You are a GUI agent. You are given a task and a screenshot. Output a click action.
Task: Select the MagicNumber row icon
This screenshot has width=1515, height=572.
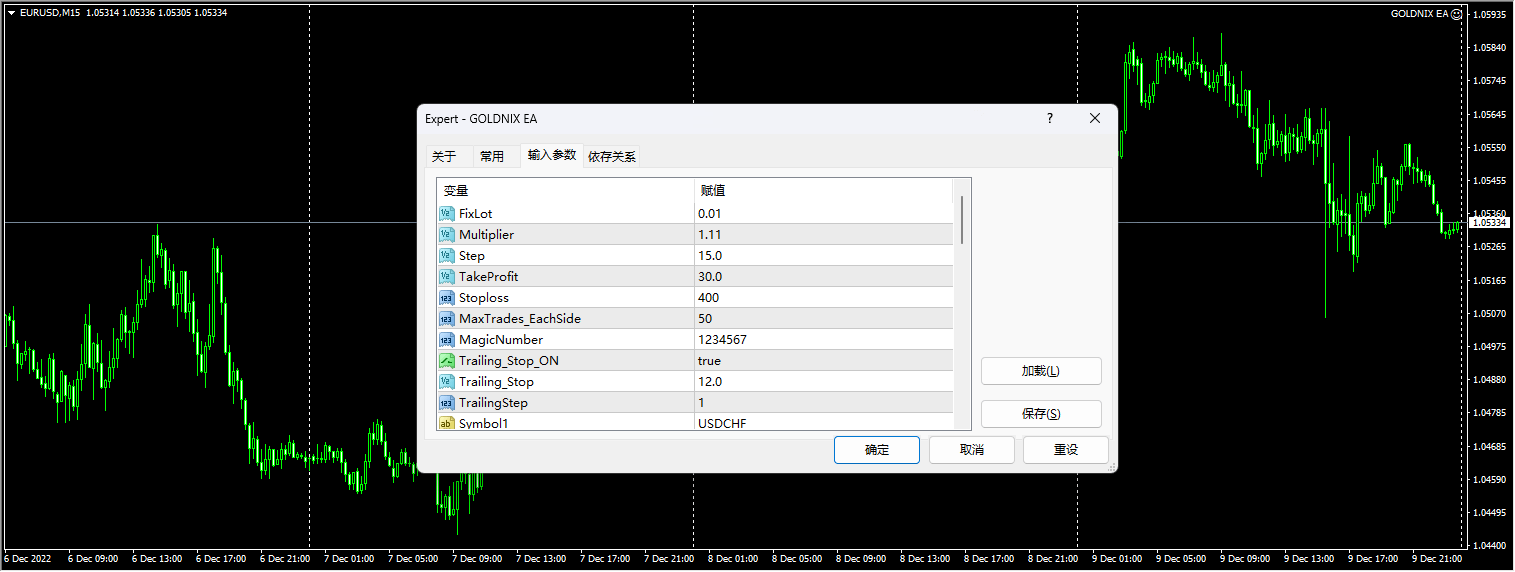point(447,339)
